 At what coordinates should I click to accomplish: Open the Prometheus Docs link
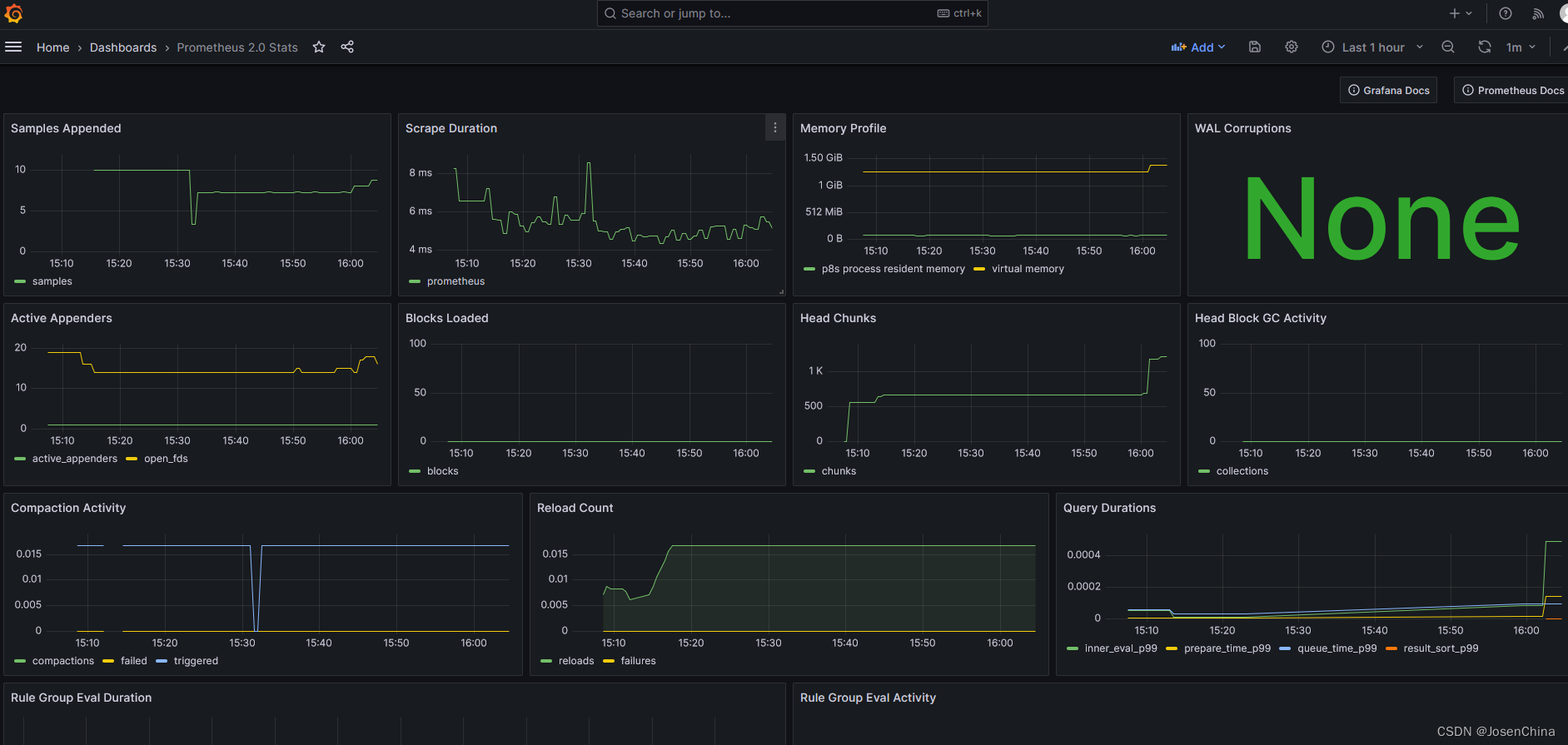(1513, 90)
